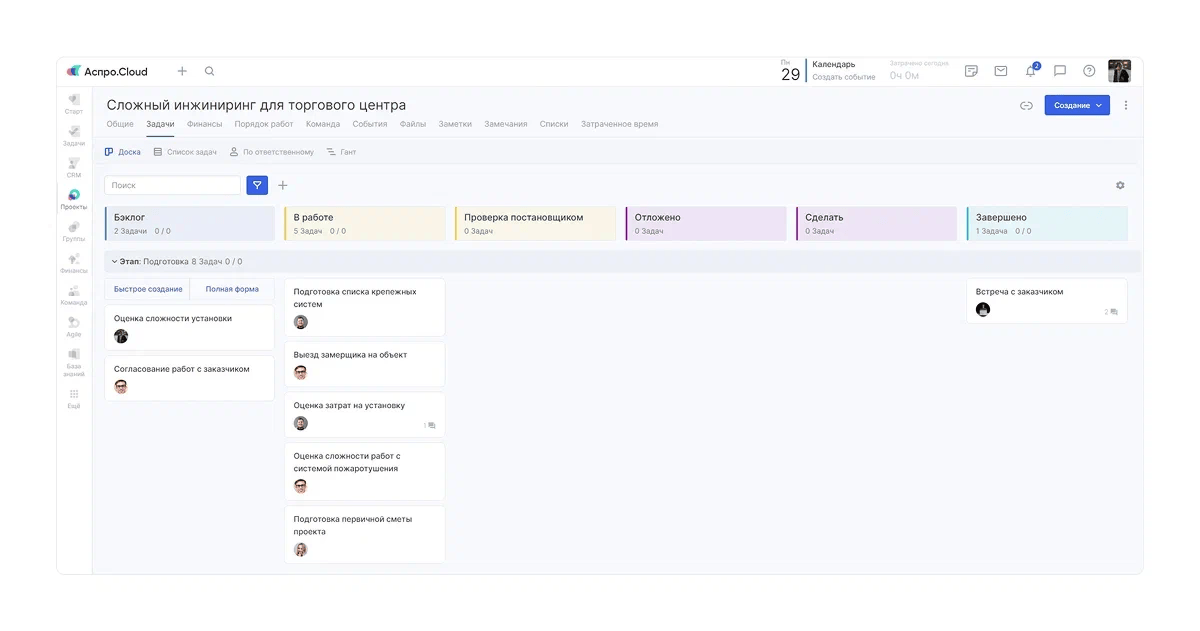Screen dimensions: 1200x631
Task: Click the chat messages icon in header
Action: click(1060, 71)
